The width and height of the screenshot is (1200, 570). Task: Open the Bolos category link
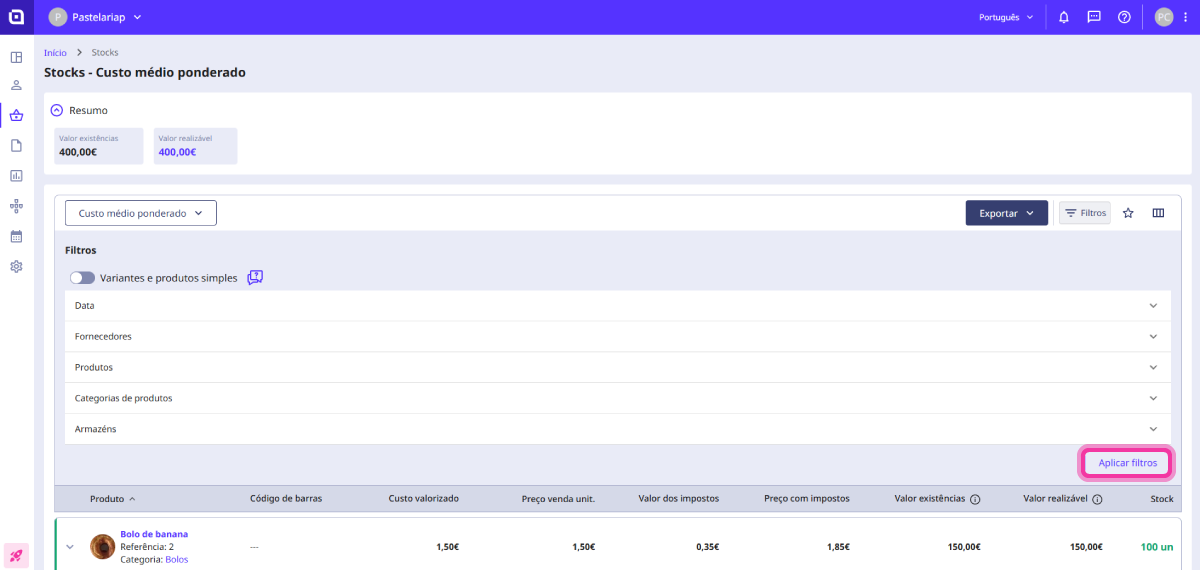(x=176, y=559)
